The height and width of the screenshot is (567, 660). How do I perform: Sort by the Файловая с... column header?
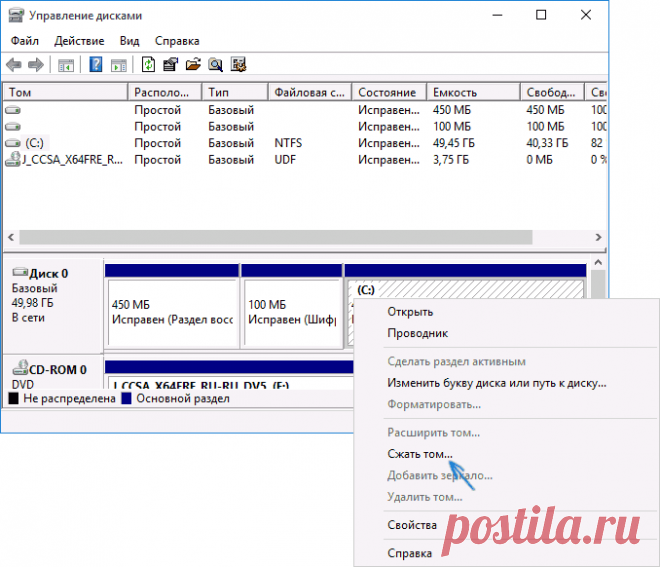309,92
